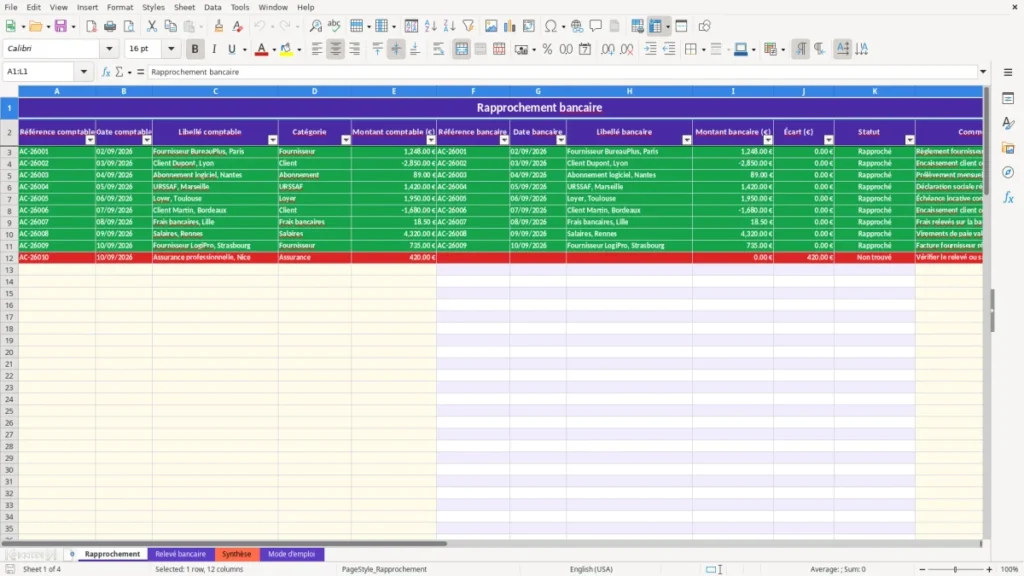Click the Save document icon
Viewport: 1024px width, 576px height.
pyautogui.click(x=61, y=26)
